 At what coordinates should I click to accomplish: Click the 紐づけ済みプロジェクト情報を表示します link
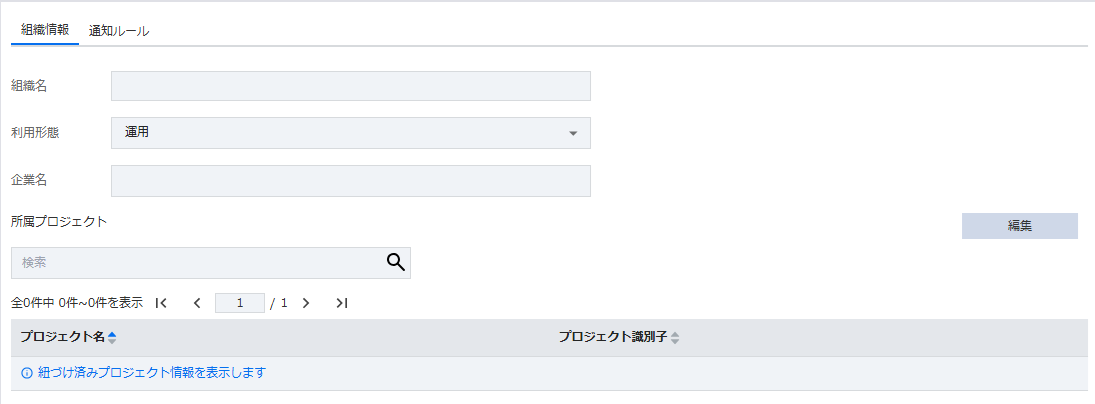click(151, 373)
